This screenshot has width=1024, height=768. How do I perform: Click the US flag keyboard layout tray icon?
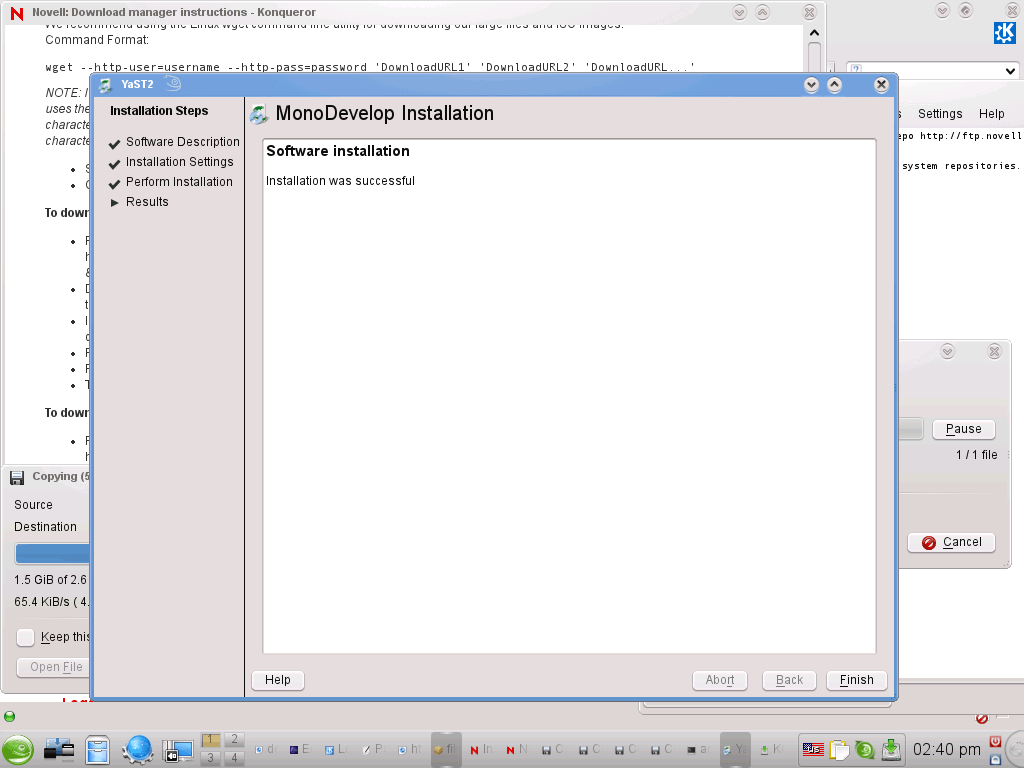(x=813, y=750)
